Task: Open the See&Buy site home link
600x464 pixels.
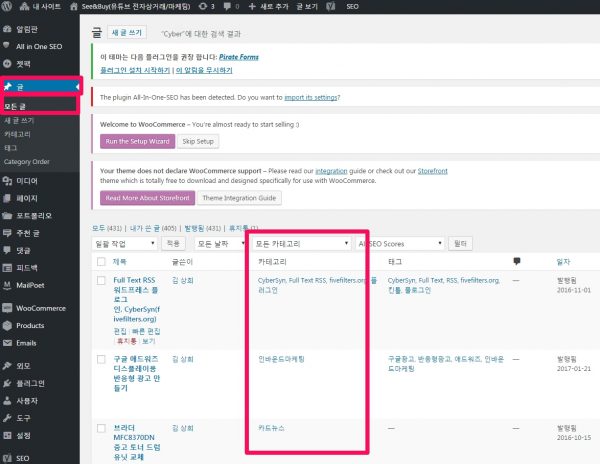Action: click(x=130, y=7)
